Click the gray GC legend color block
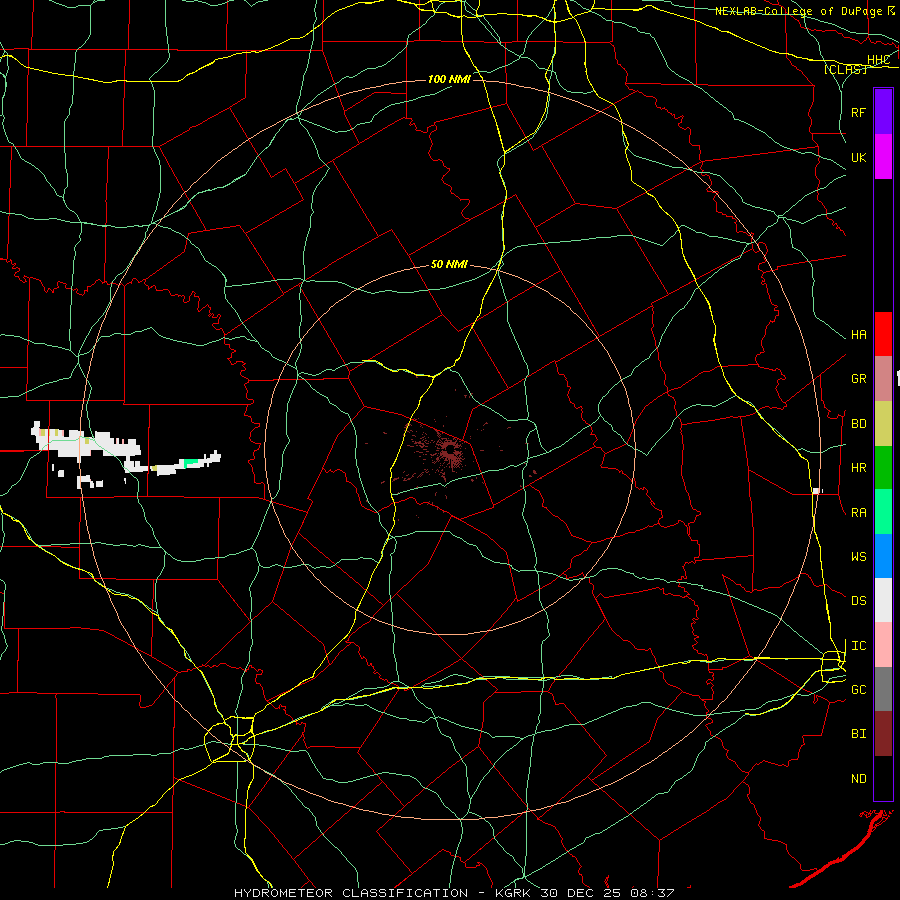Image resolution: width=900 pixels, height=900 pixels. (x=883, y=689)
